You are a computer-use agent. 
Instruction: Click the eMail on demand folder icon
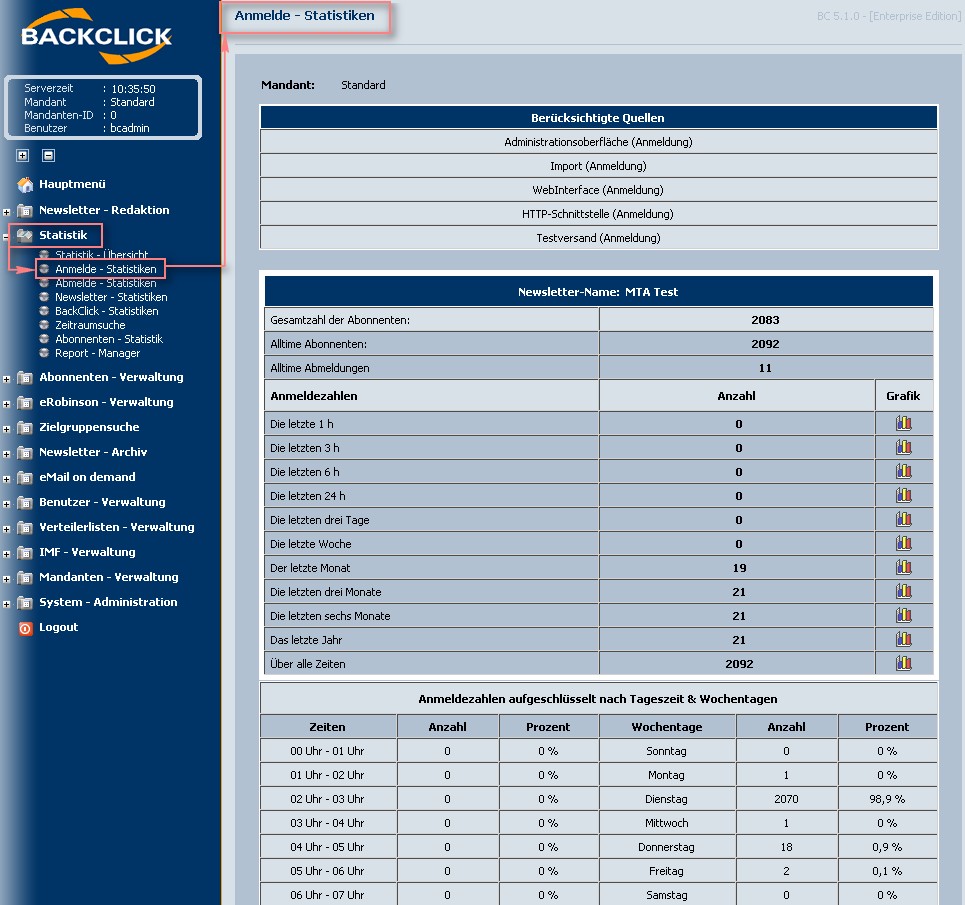pos(25,477)
